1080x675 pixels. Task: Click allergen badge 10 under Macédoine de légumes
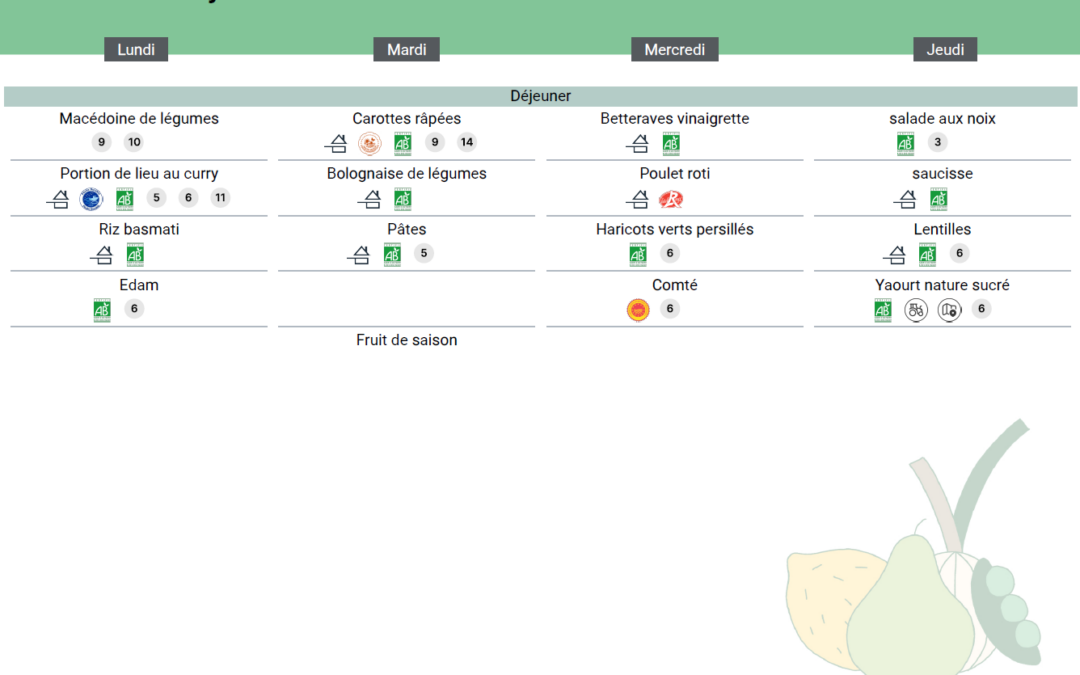point(134,142)
